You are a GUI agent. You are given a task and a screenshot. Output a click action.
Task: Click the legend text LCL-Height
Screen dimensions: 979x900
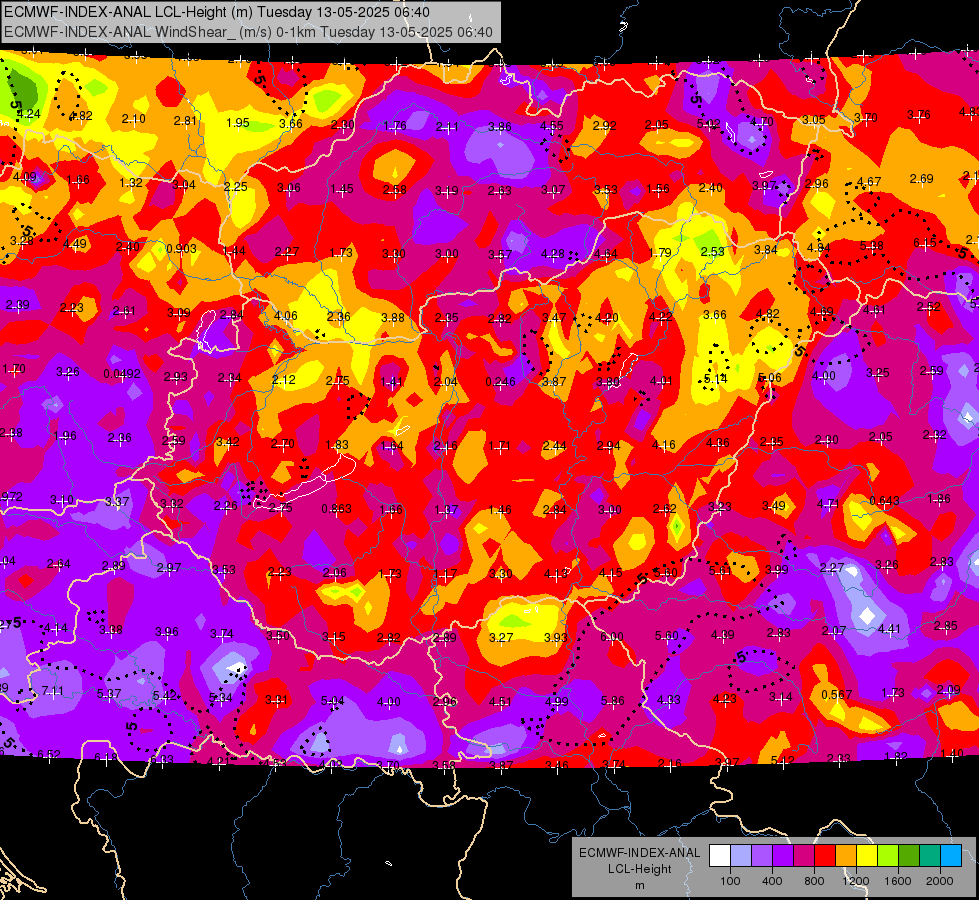[639, 869]
